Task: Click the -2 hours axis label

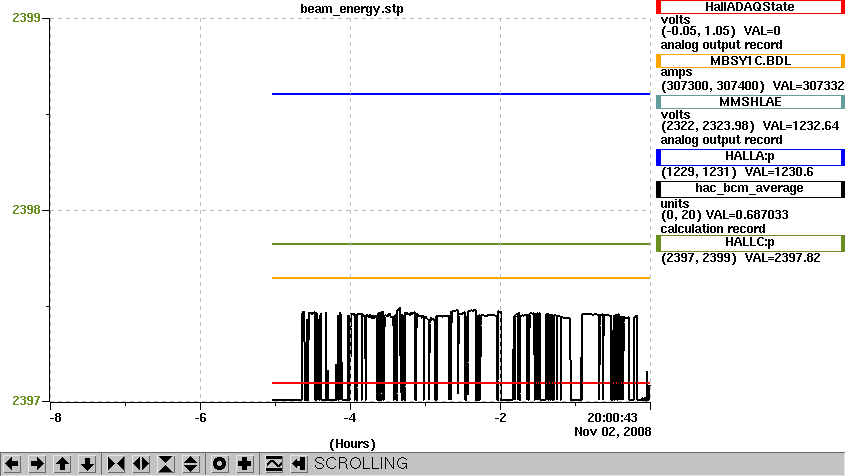Action: click(x=501, y=418)
